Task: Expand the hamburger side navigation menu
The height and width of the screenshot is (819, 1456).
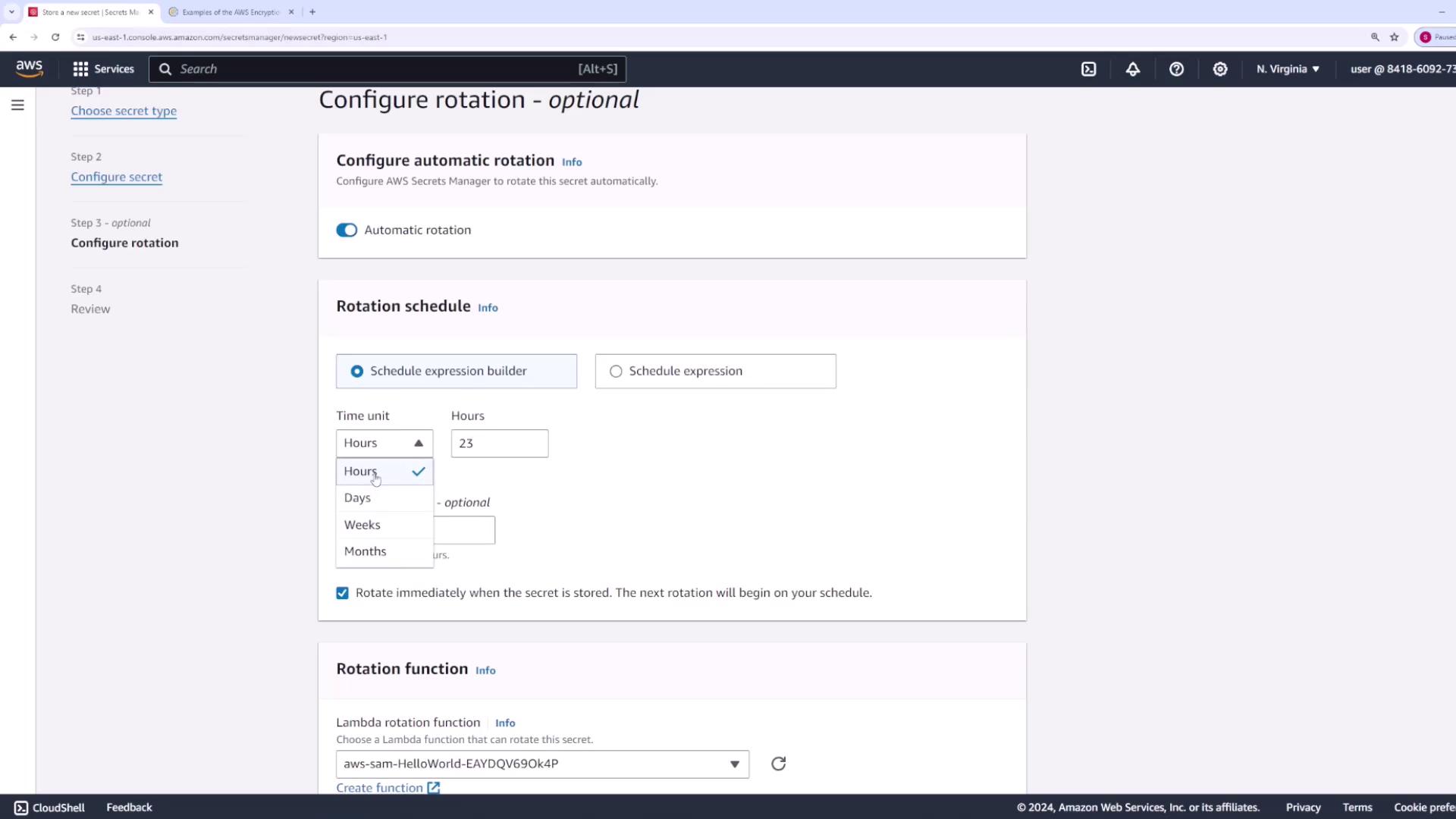Action: tap(17, 105)
